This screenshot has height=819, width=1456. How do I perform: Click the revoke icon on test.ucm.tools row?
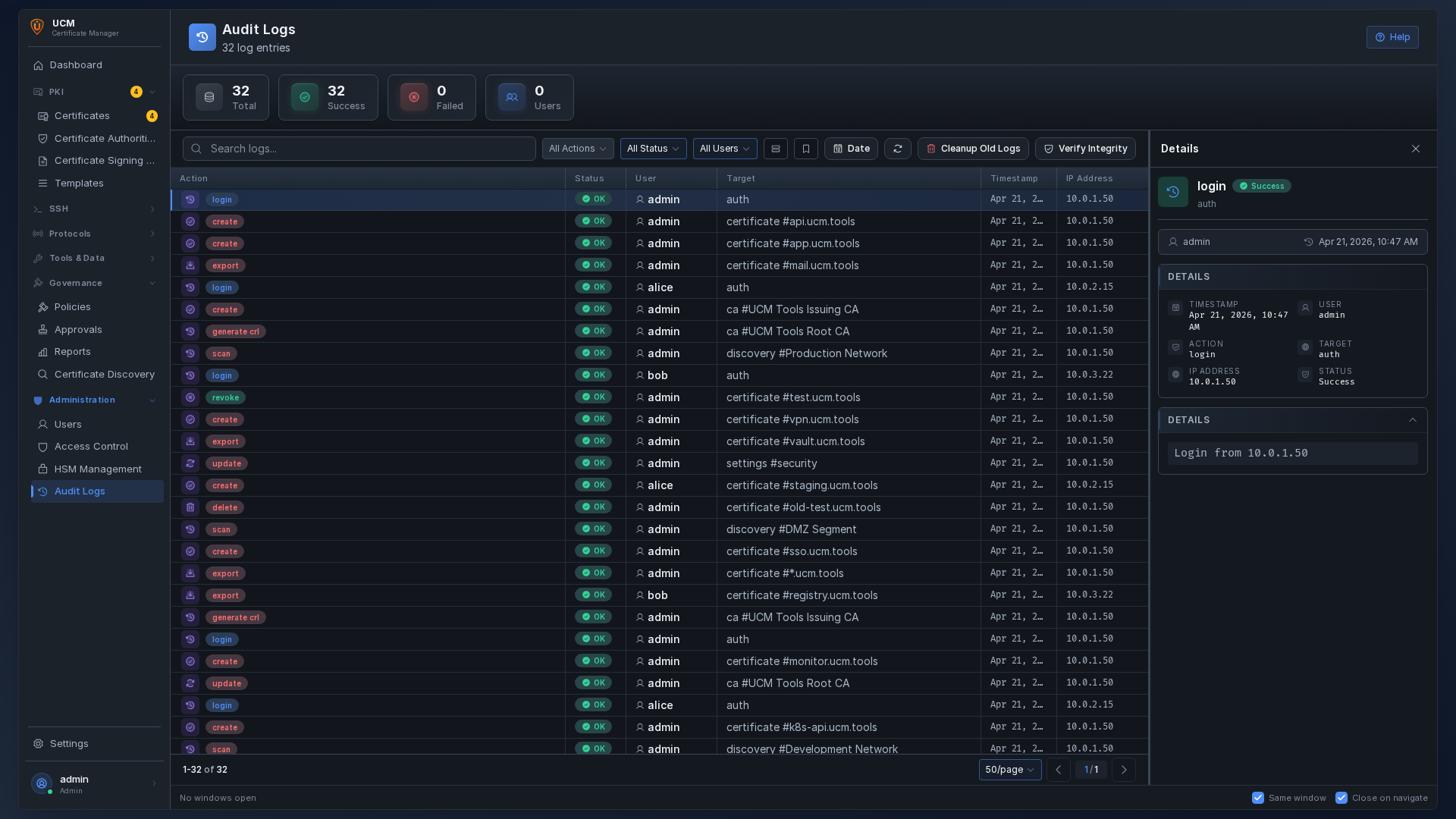click(190, 397)
